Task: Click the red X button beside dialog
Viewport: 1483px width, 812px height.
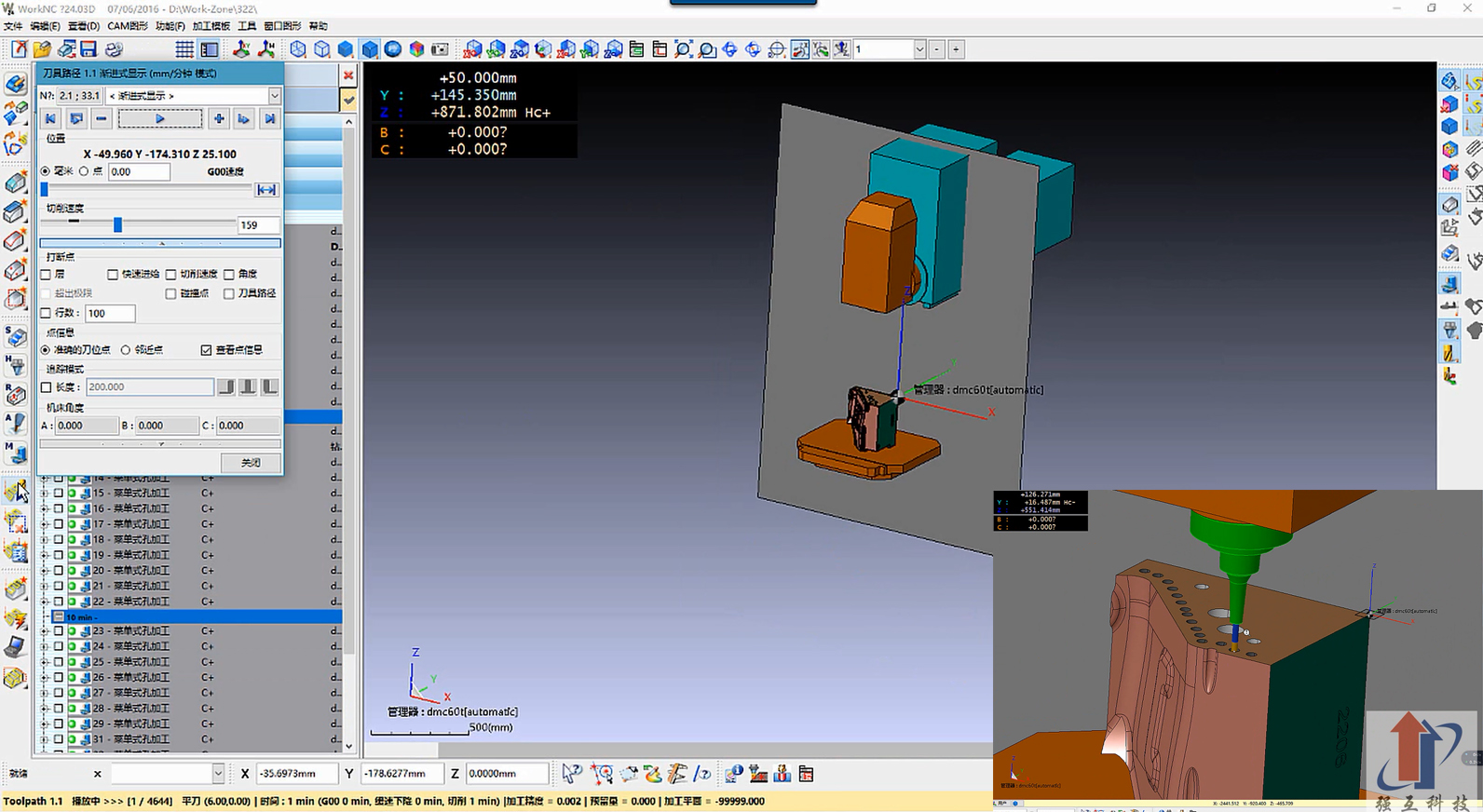Action: pos(348,75)
